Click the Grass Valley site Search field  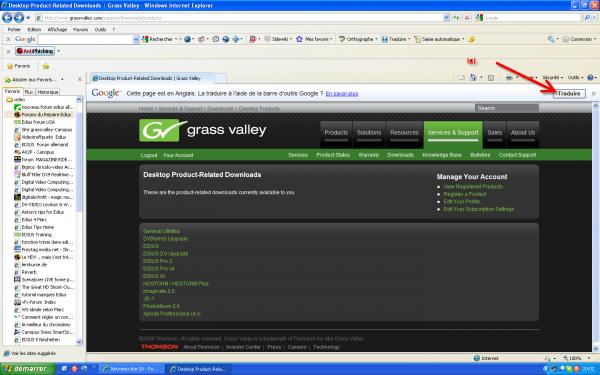point(507,108)
